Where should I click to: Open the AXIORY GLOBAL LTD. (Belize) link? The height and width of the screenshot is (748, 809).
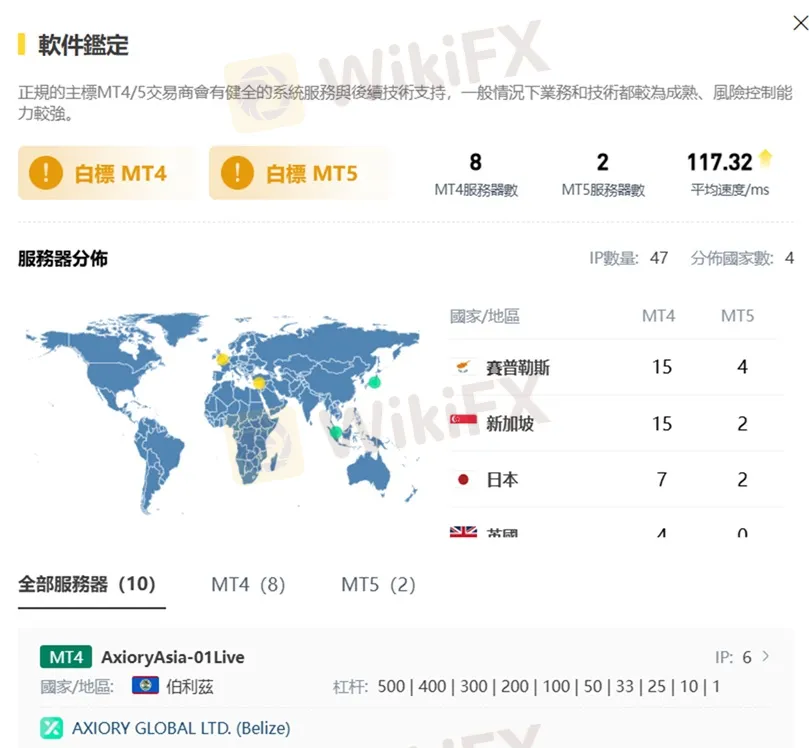point(181,728)
